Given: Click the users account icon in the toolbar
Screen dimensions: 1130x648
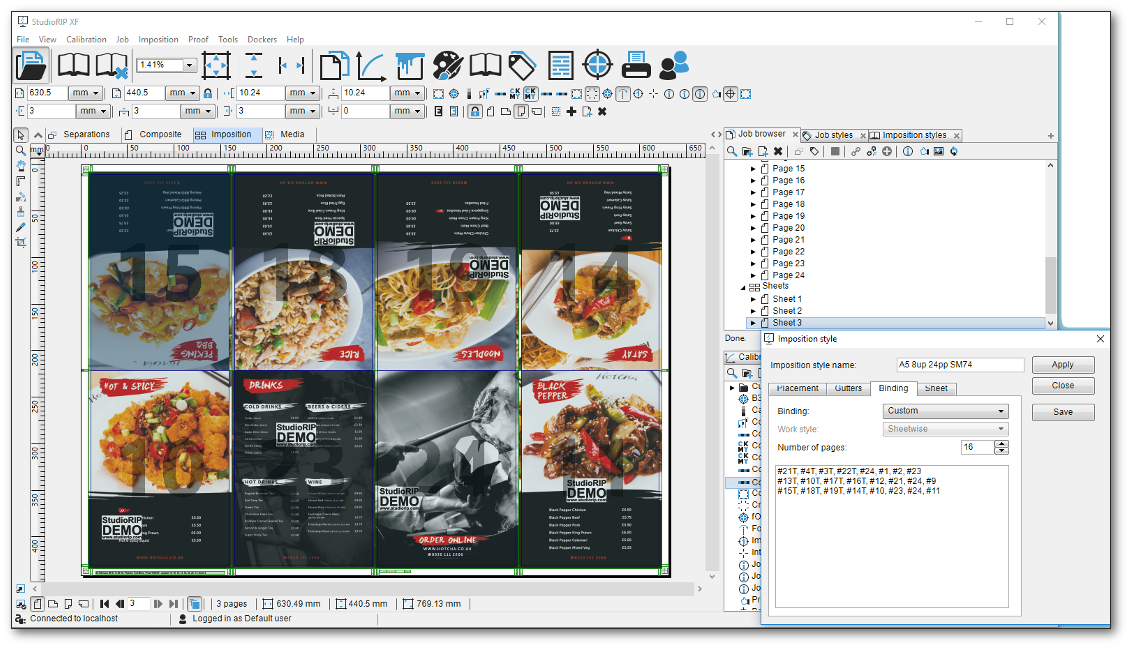Looking at the screenshot, I should click(x=675, y=64).
